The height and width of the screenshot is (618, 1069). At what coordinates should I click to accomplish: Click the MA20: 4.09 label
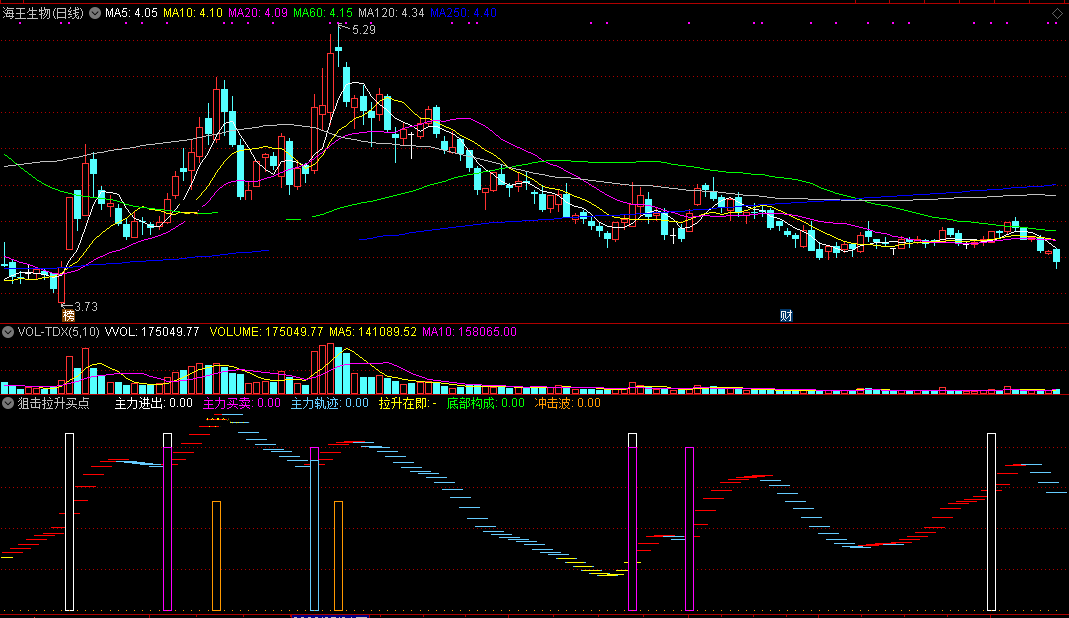(258, 13)
